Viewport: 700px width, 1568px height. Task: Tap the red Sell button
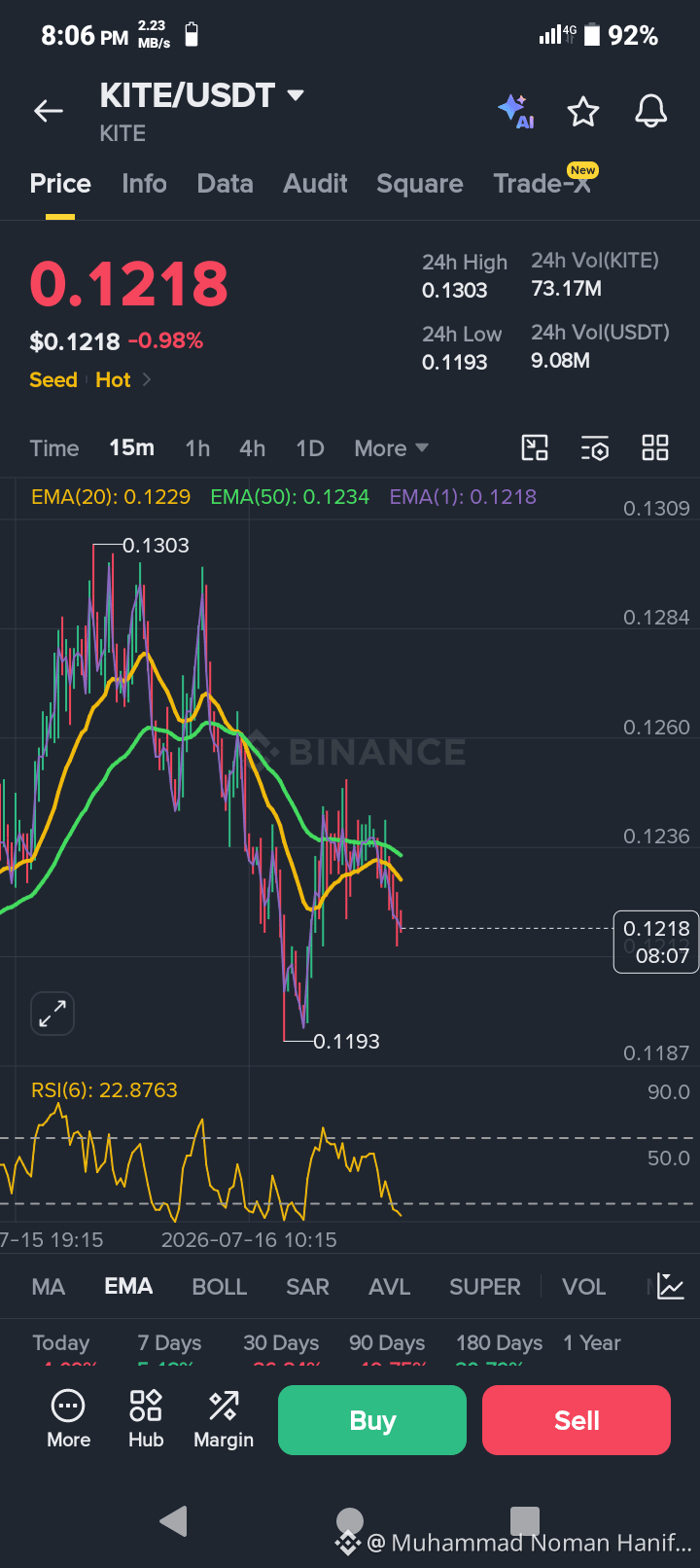point(577,1420)
